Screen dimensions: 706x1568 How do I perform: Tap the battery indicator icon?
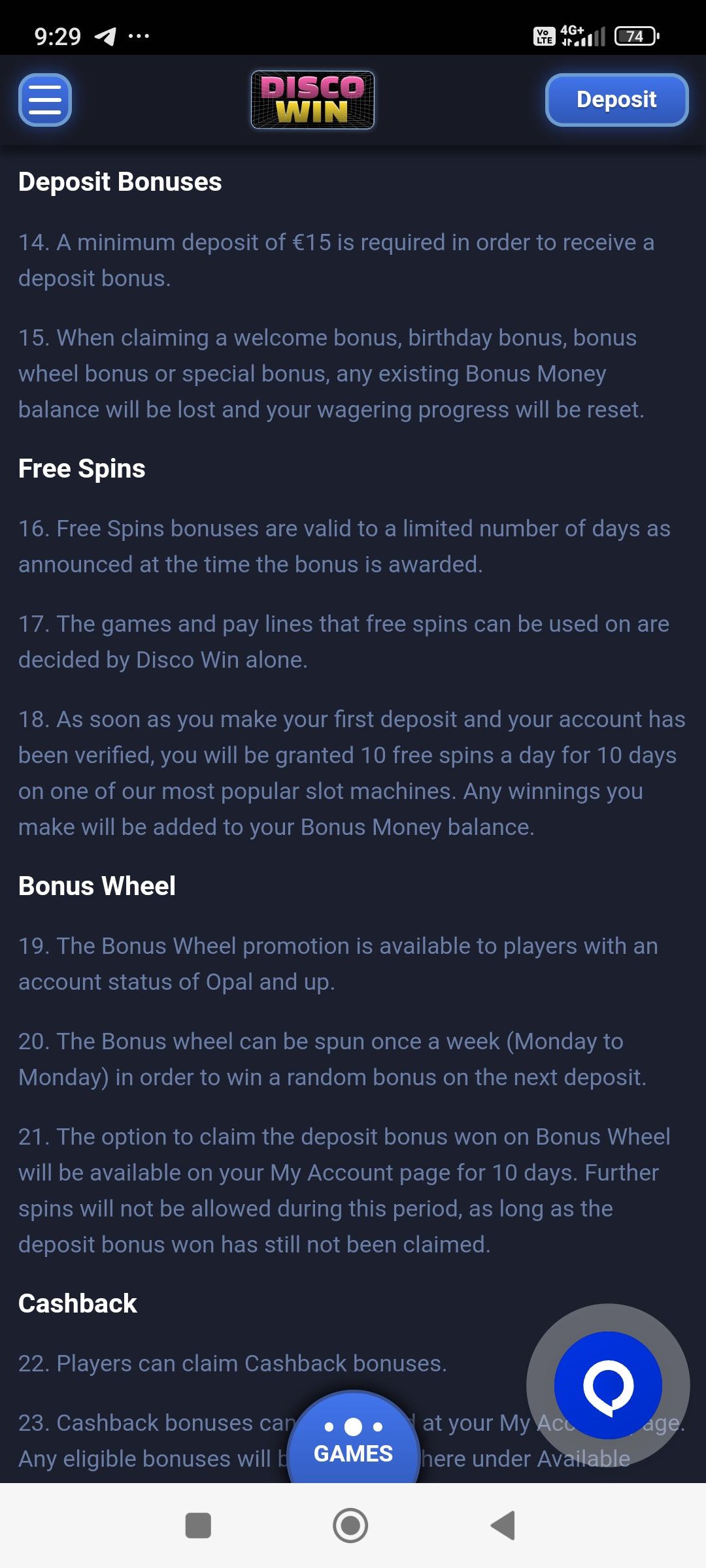[x=636, y=36]
